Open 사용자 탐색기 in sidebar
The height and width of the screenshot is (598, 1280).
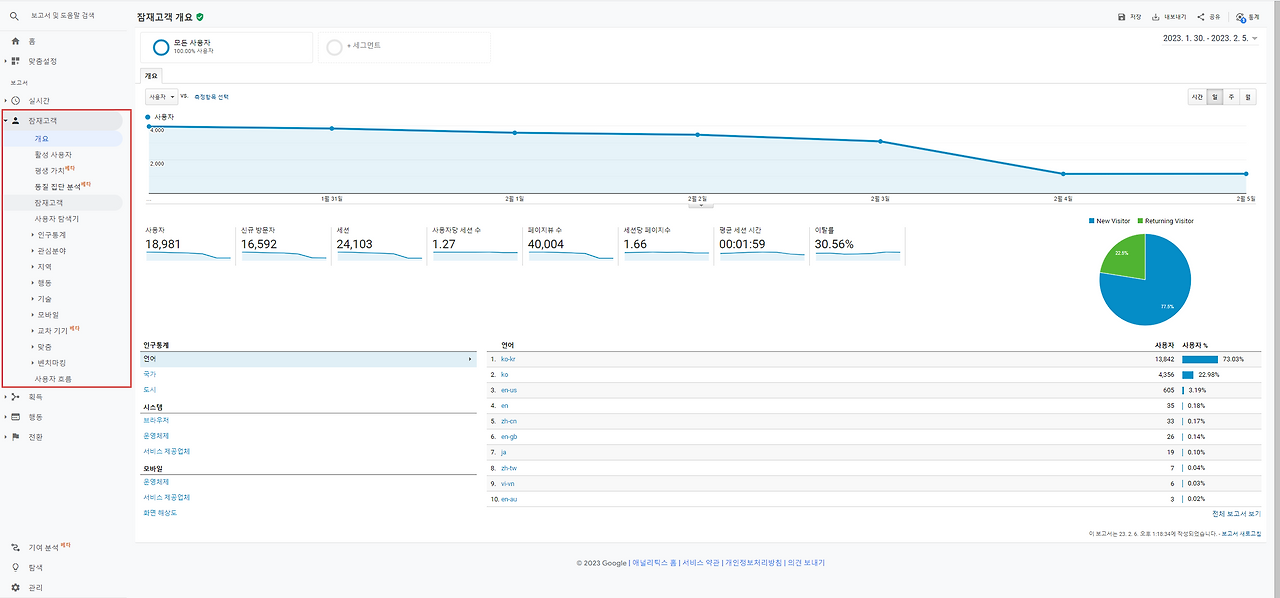pos(57,218)
